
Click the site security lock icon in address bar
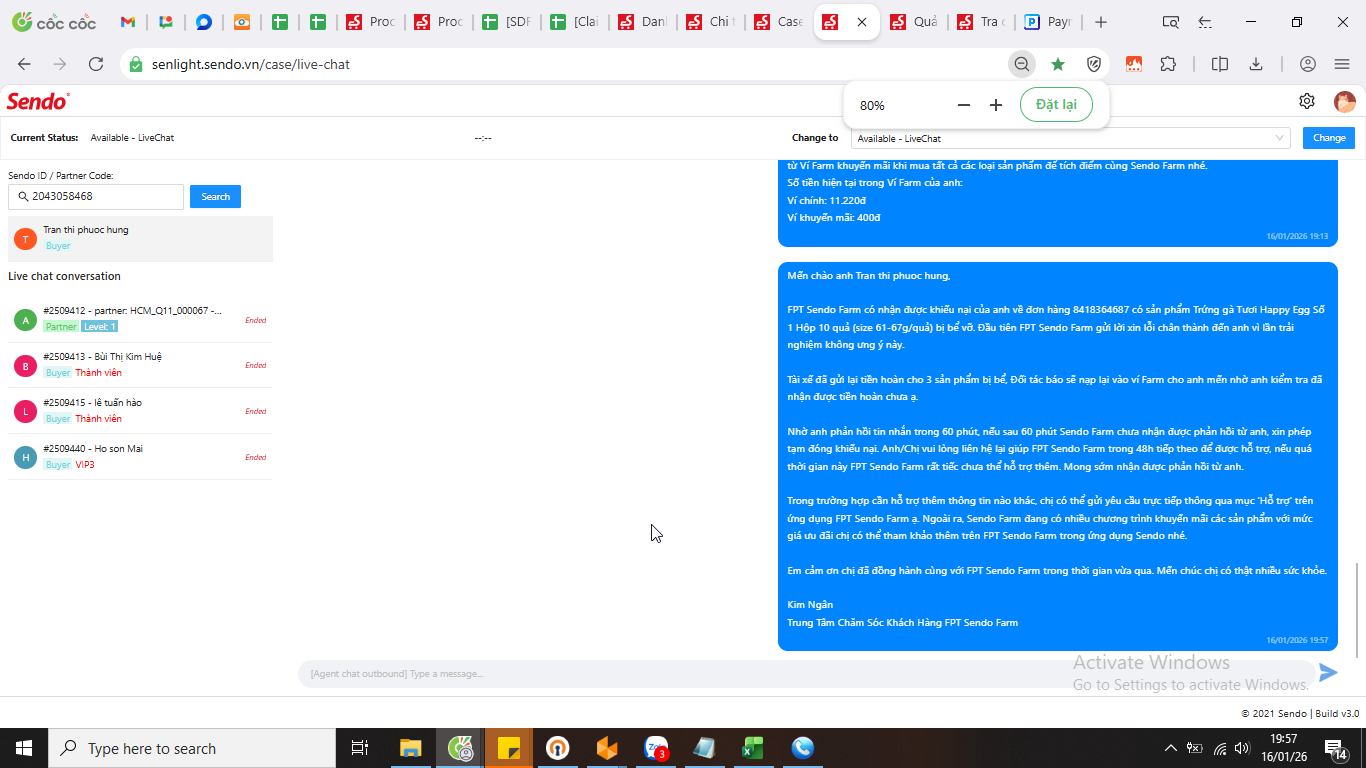pyautogui.click(x=136, y=64)
